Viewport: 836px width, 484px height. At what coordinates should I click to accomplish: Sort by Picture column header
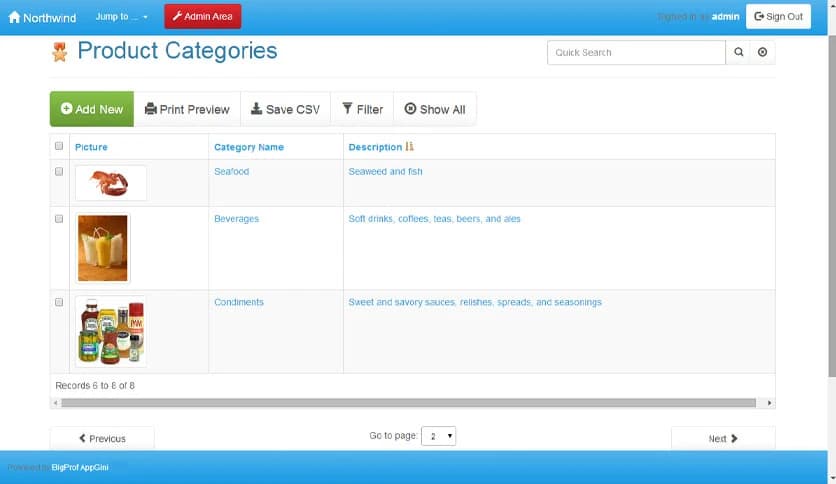tap(91, 147)
